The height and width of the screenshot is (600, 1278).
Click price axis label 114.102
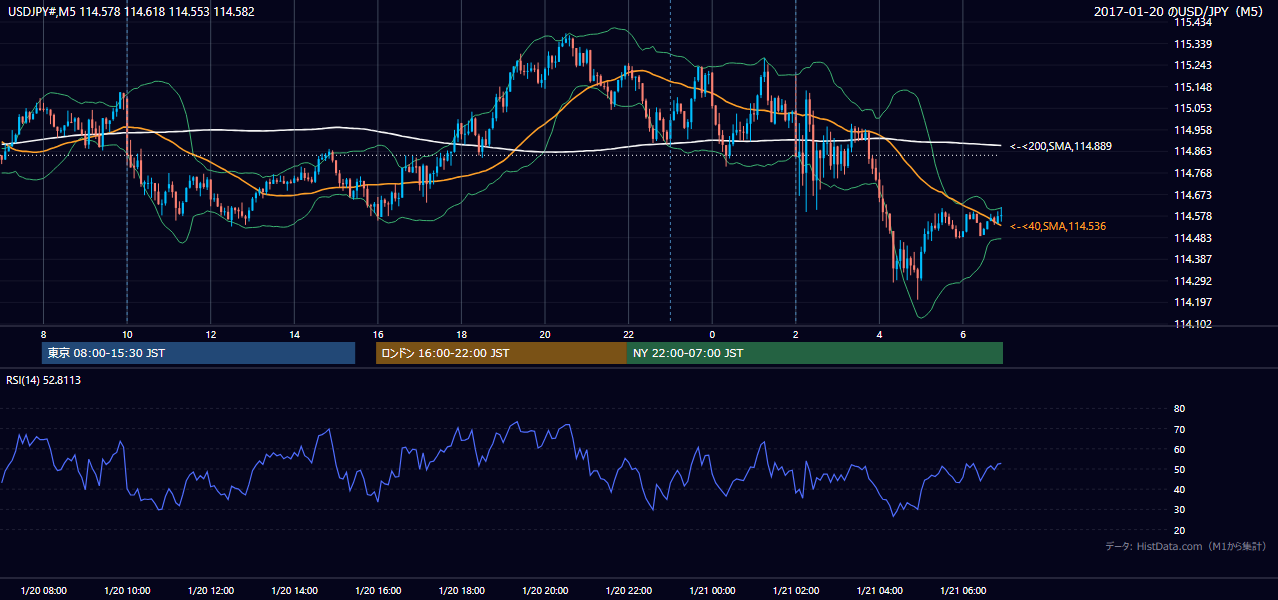(1193, 324)
